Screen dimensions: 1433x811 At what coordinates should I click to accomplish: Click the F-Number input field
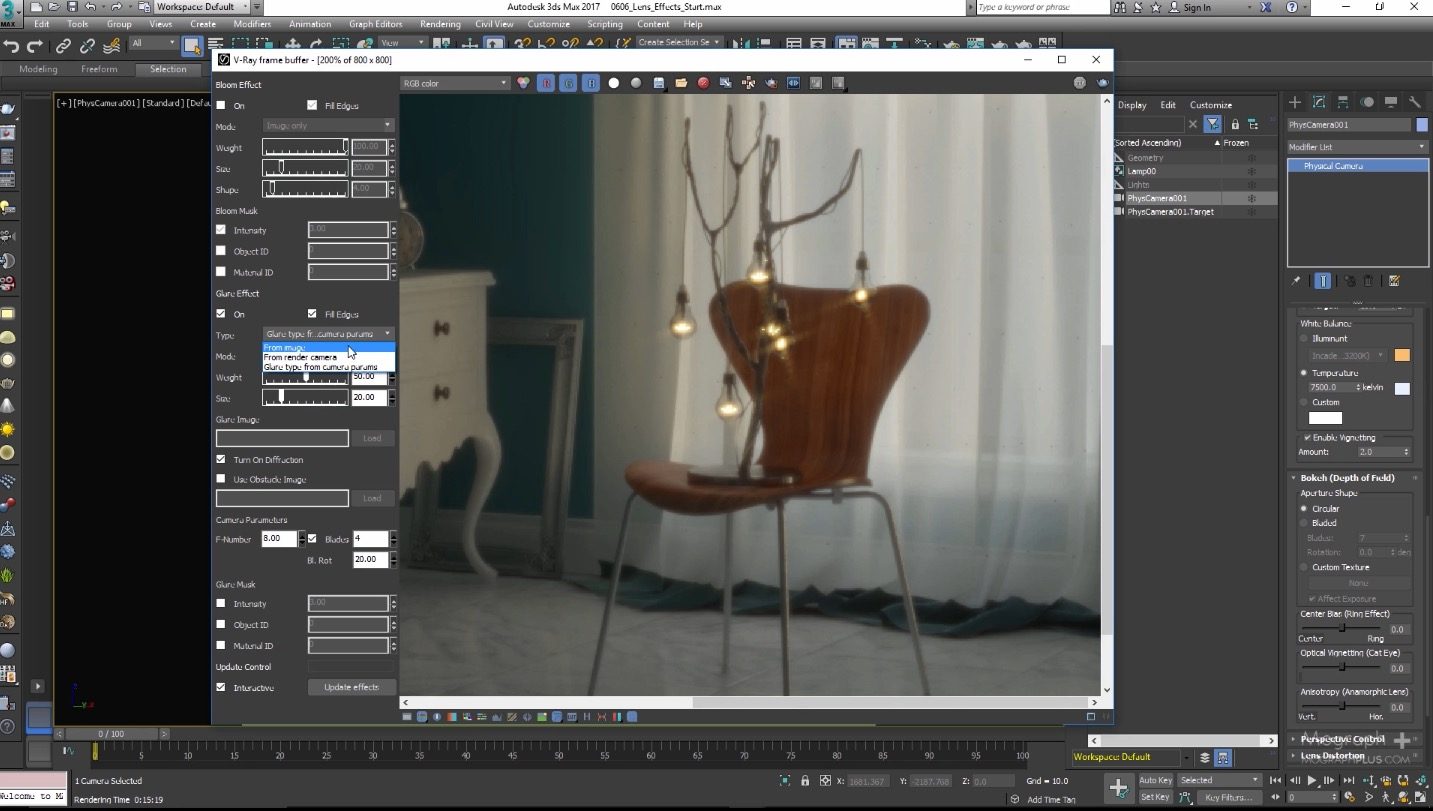(x=279, y=538)
